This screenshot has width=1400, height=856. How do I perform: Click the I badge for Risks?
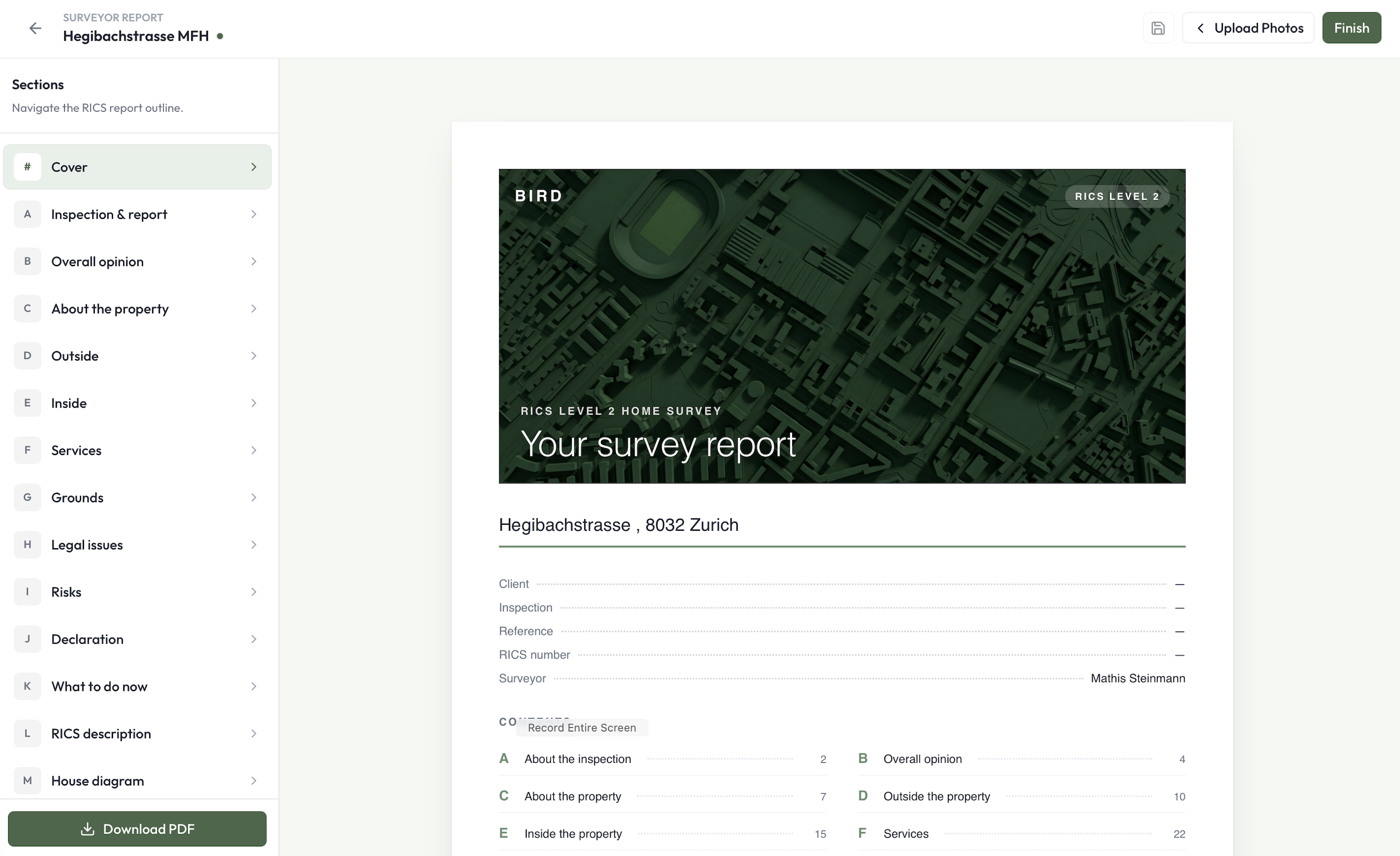tap(27, 591)
